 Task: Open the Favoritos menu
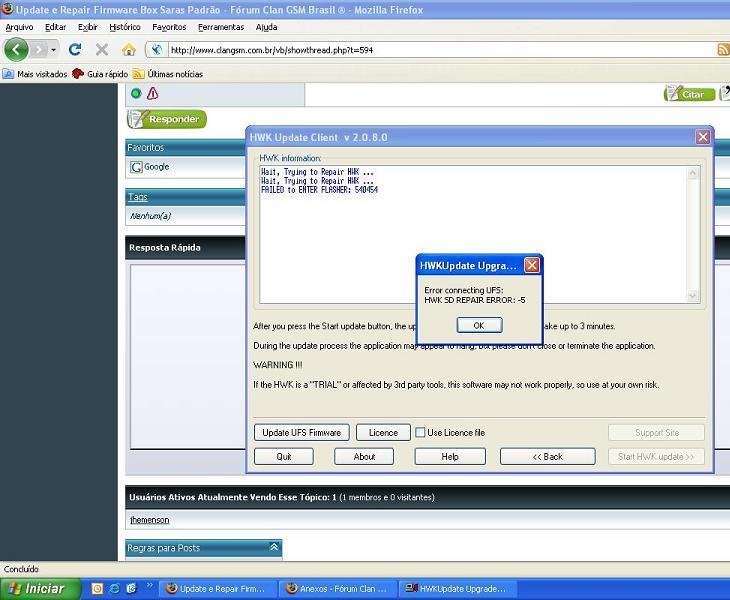click(x=169, y=27)
